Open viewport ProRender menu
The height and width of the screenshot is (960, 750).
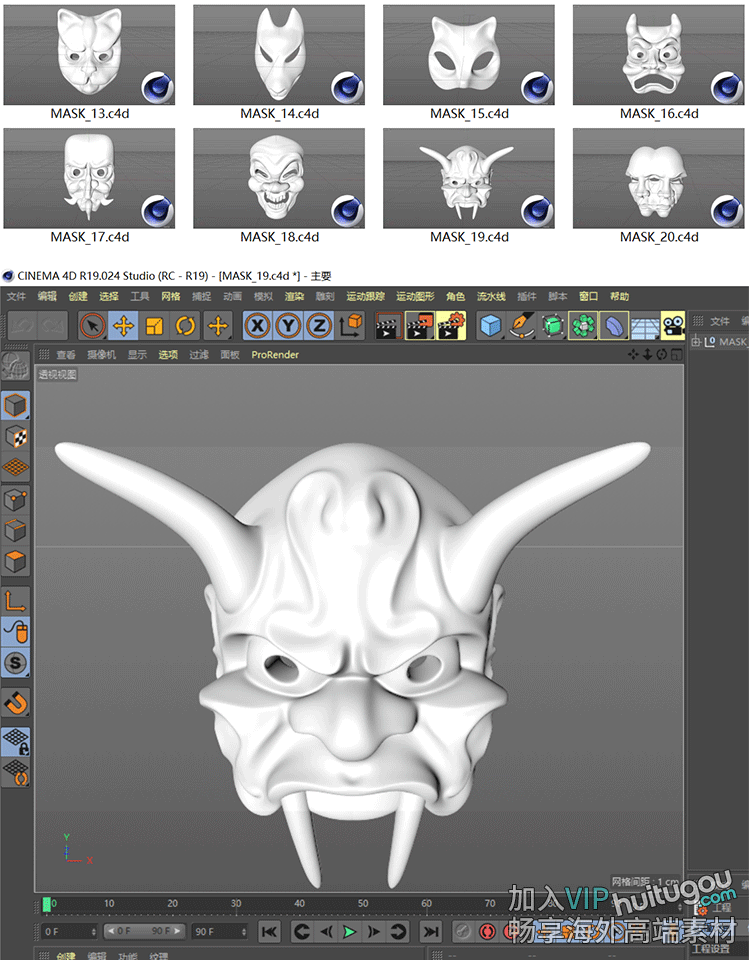pos(275,354)
